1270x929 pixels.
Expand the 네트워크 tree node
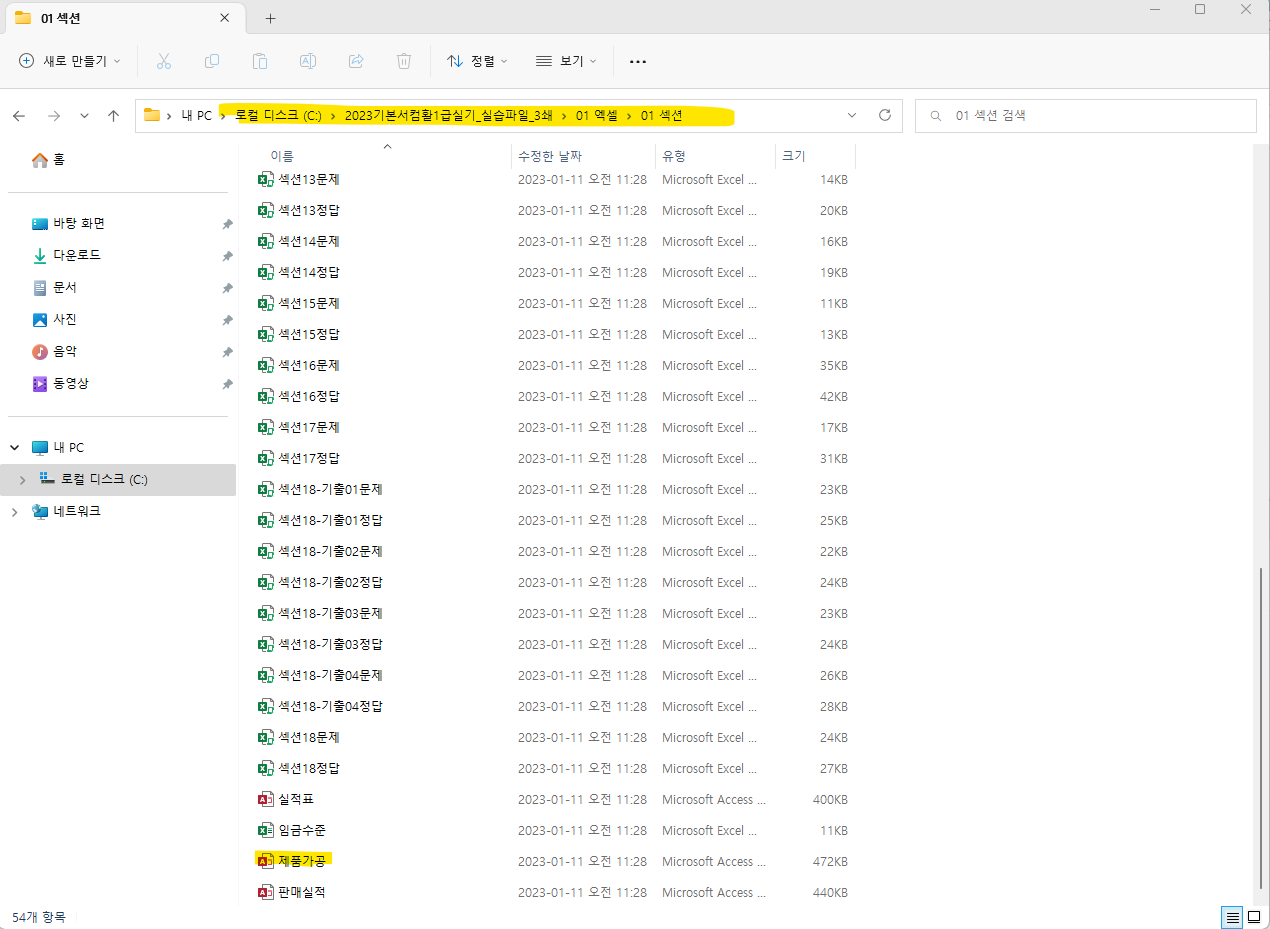point(15,512)
